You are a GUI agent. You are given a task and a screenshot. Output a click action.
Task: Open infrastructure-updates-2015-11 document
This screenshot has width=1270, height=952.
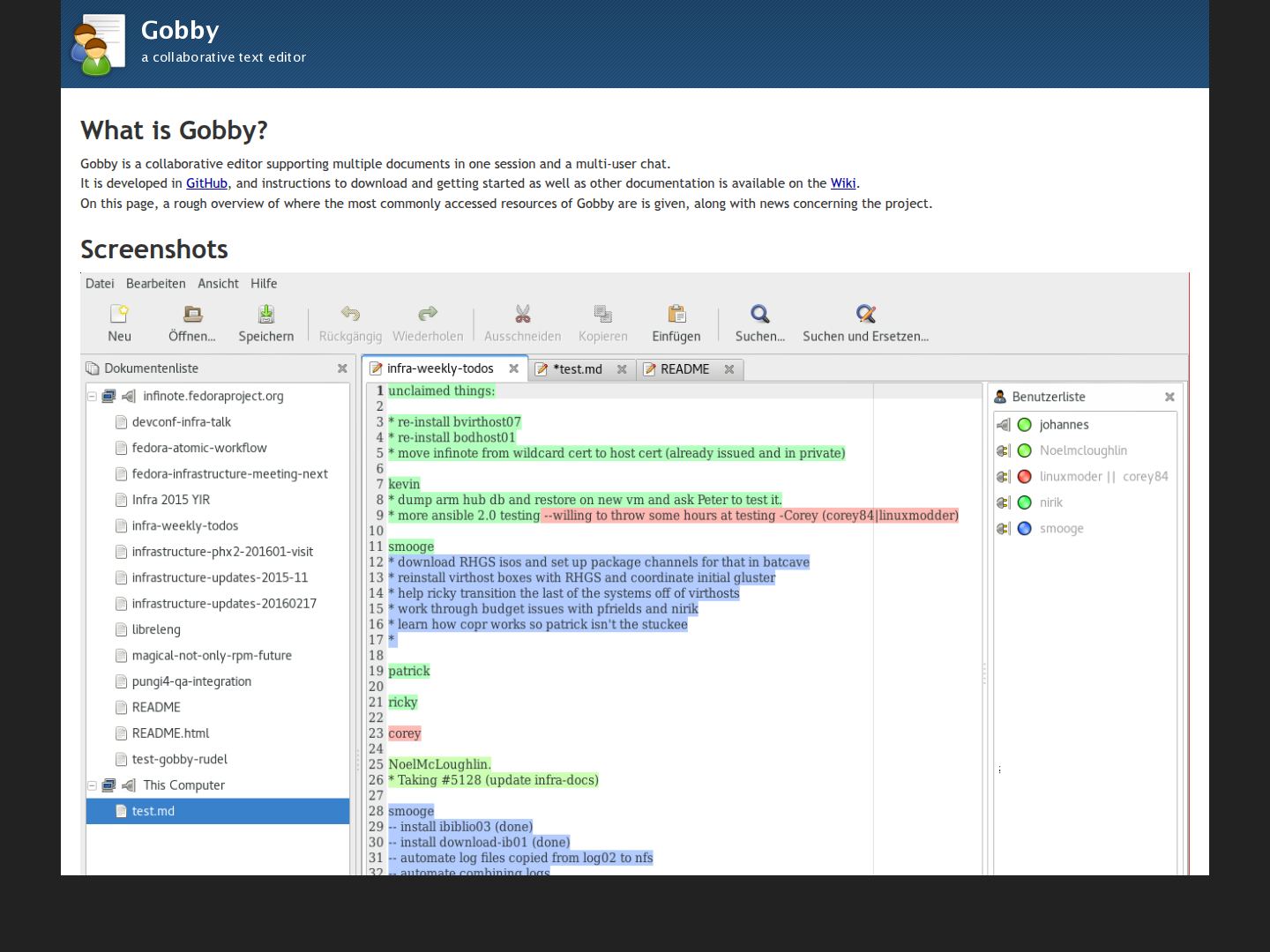[x=220, y=578]
